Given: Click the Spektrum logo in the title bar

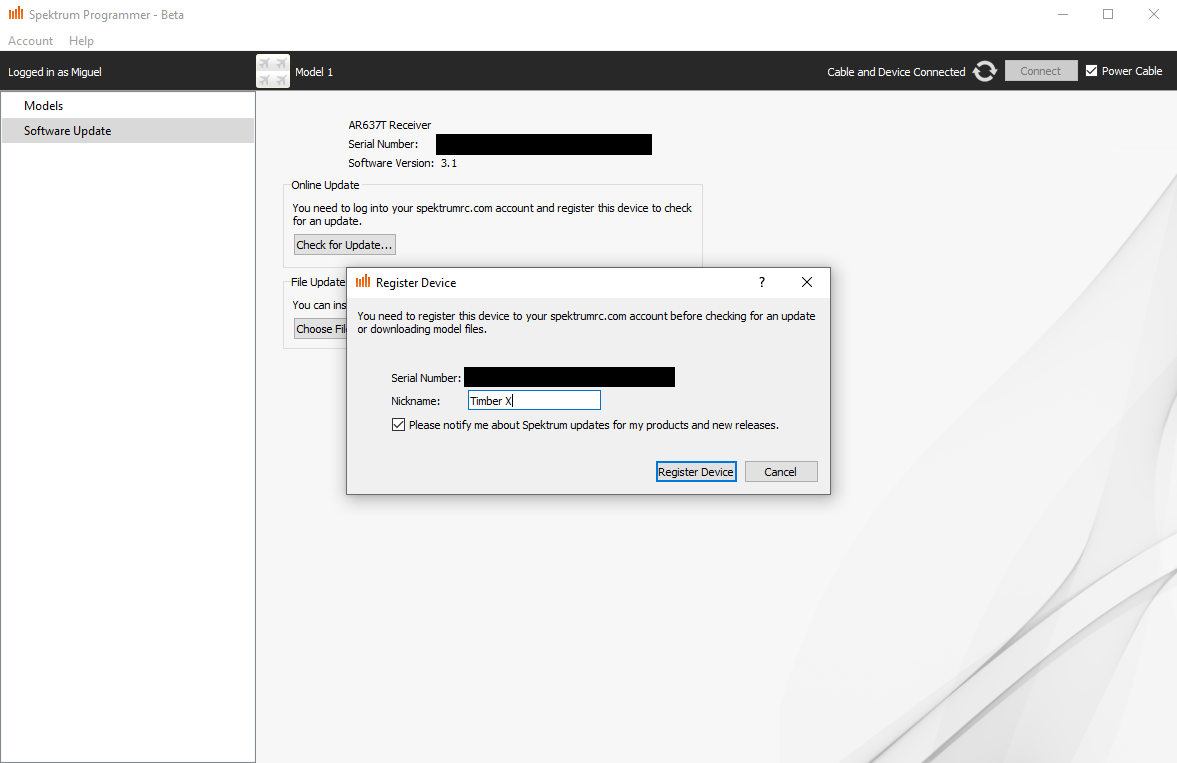Looking at the screenshot, I should click(x=16, y=15).
